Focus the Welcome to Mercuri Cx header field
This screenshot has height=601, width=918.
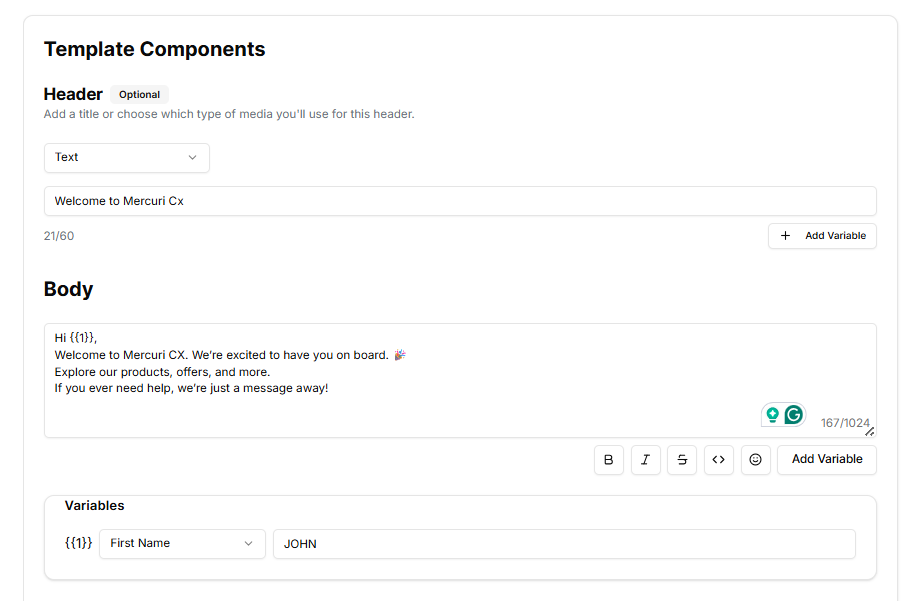[460, 201]
